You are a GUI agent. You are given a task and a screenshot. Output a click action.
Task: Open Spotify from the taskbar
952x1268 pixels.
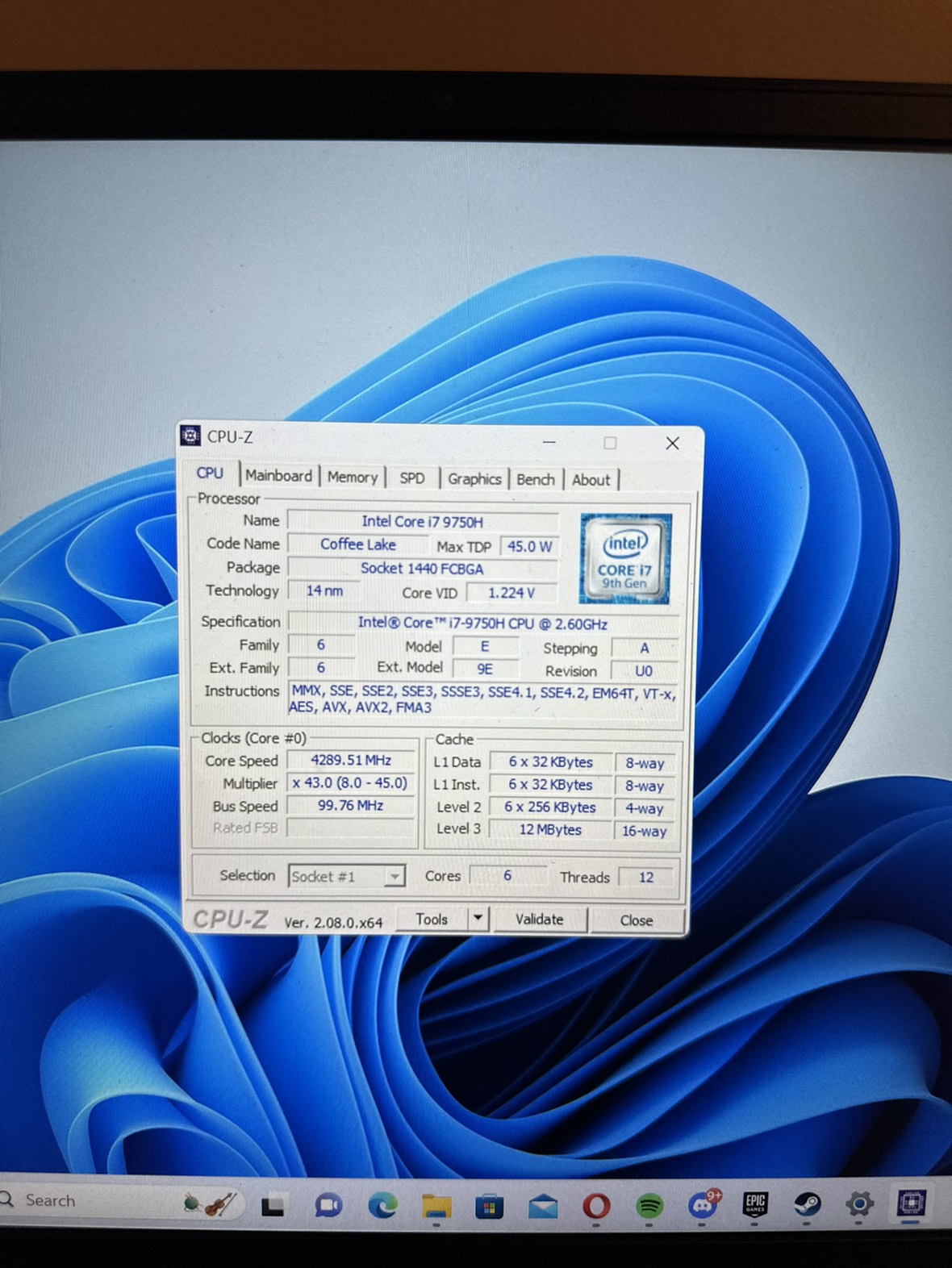(x=649, y=1206)
